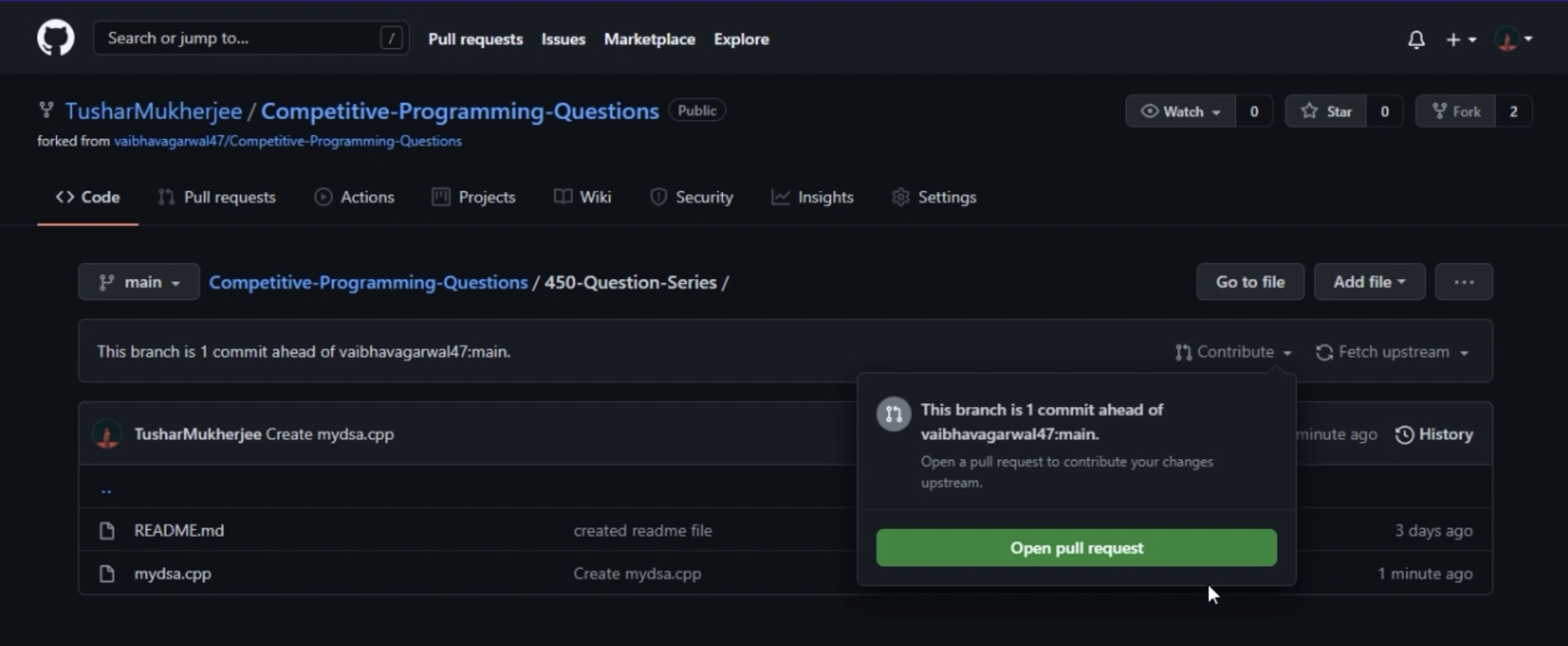The width and height of the screenshot is (1568, 646).
Task: Open the notifications bell
Action: coord(1416,40)
